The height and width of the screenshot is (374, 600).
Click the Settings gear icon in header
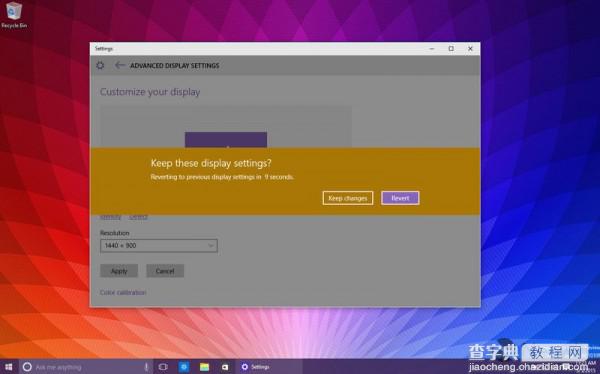[100, 65]
